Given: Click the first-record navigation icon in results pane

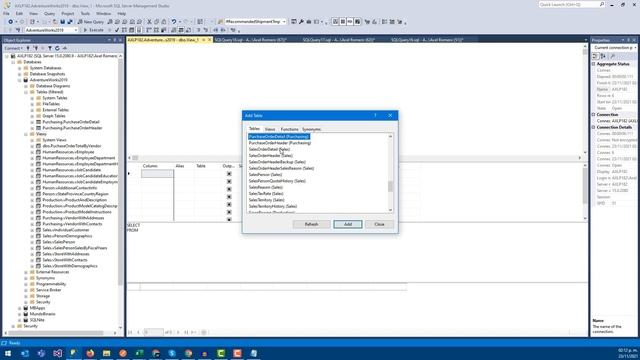Looking at the screenshot, I should pos(131,332).
